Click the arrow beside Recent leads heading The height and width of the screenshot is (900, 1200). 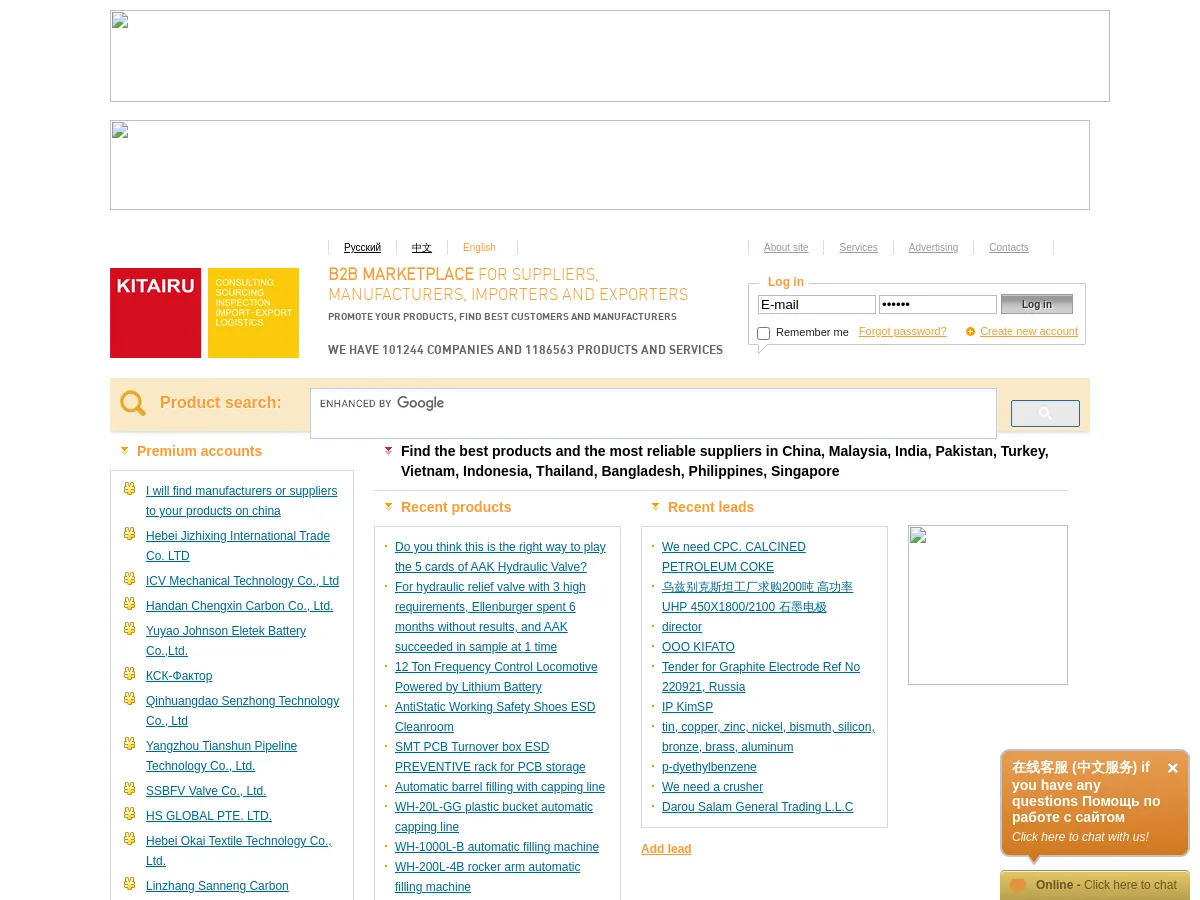point(656,507)
